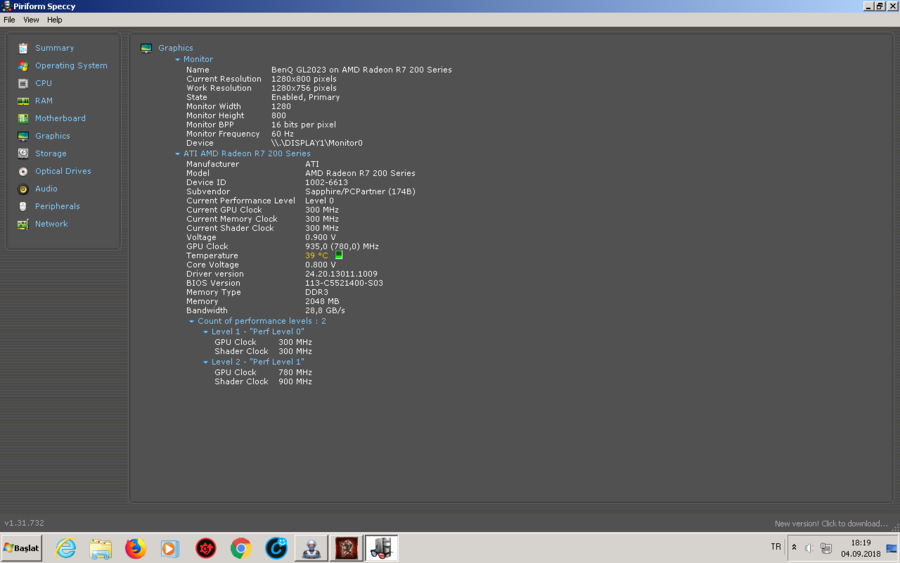900x563 pixels.
Task: Open the Motherboard section
Action: (60, 118)
